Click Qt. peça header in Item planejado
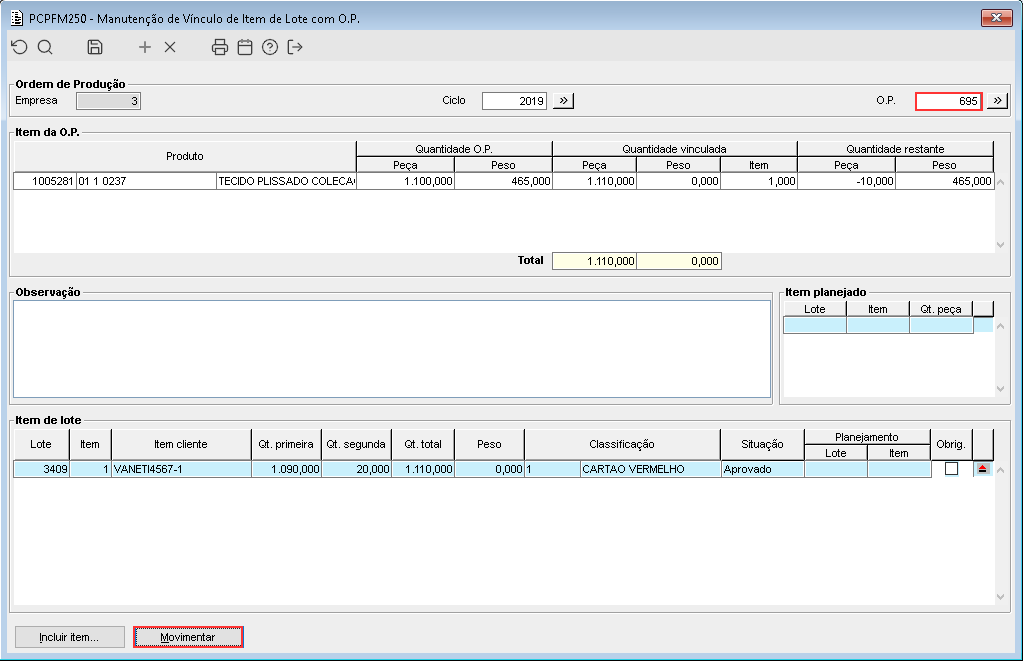Viewport: 1023px width, 661px height. [x=941, y=309]
